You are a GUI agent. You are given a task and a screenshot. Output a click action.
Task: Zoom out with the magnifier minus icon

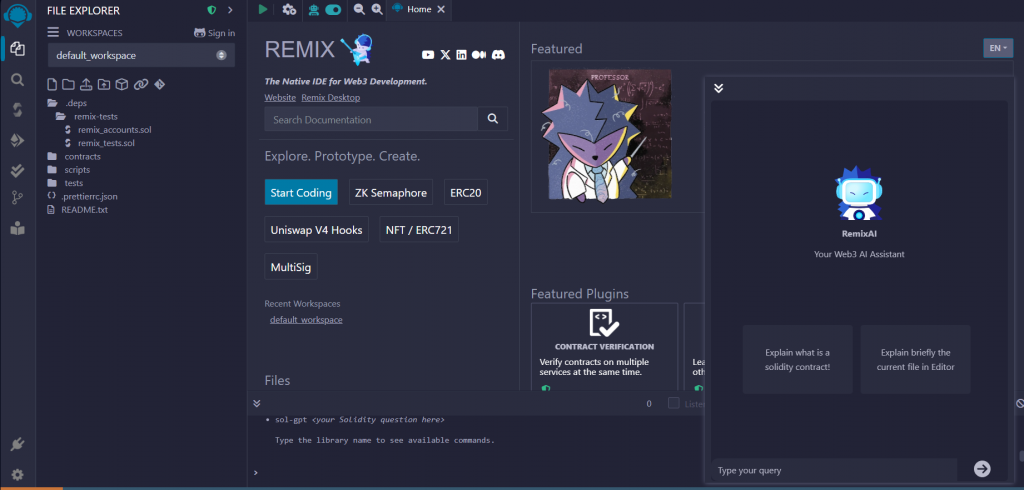click(359, 9)
